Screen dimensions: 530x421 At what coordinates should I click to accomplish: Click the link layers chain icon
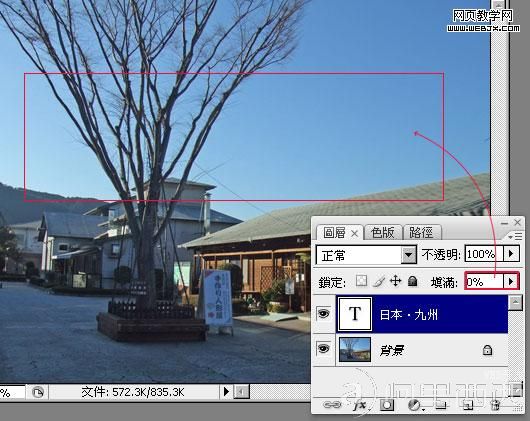[332, 404]
